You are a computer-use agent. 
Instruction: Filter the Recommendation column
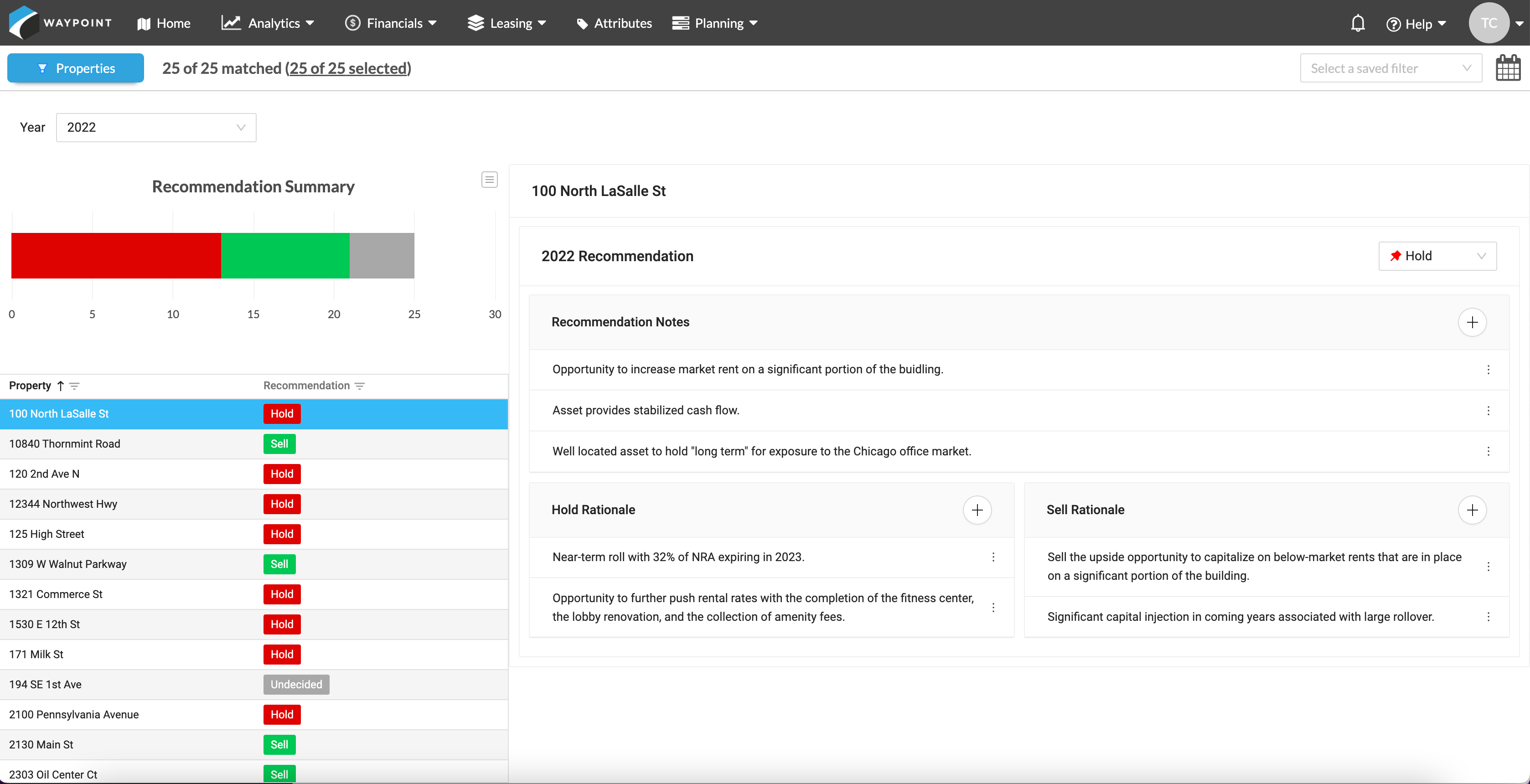click(359, 386)
